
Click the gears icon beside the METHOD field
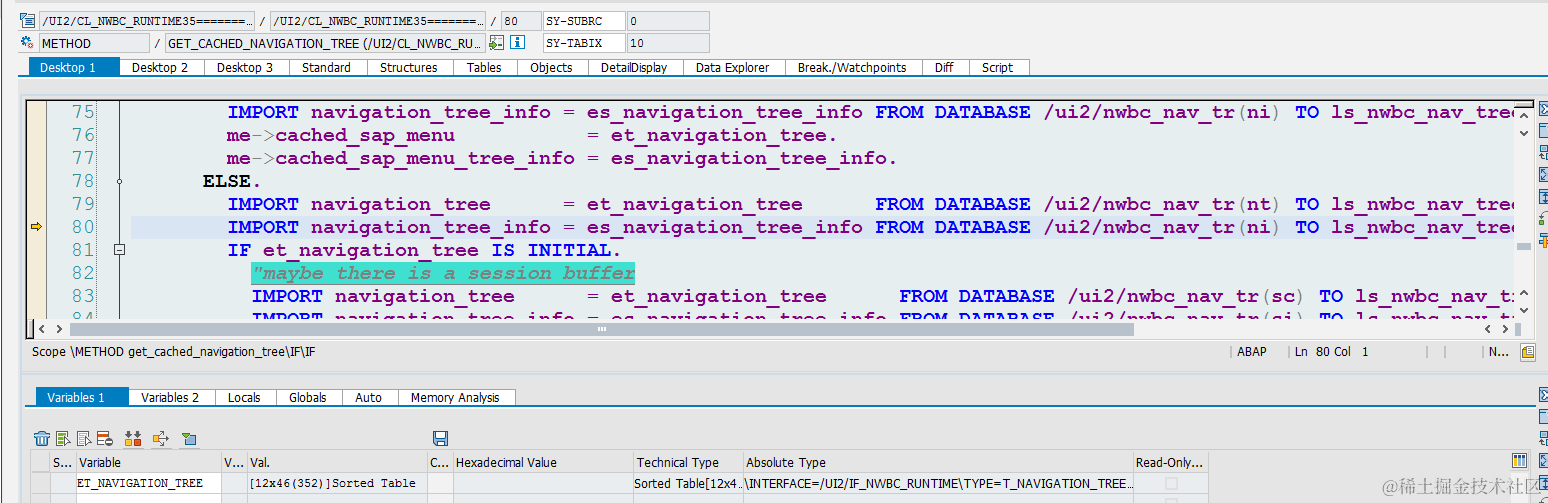point(28,43)
